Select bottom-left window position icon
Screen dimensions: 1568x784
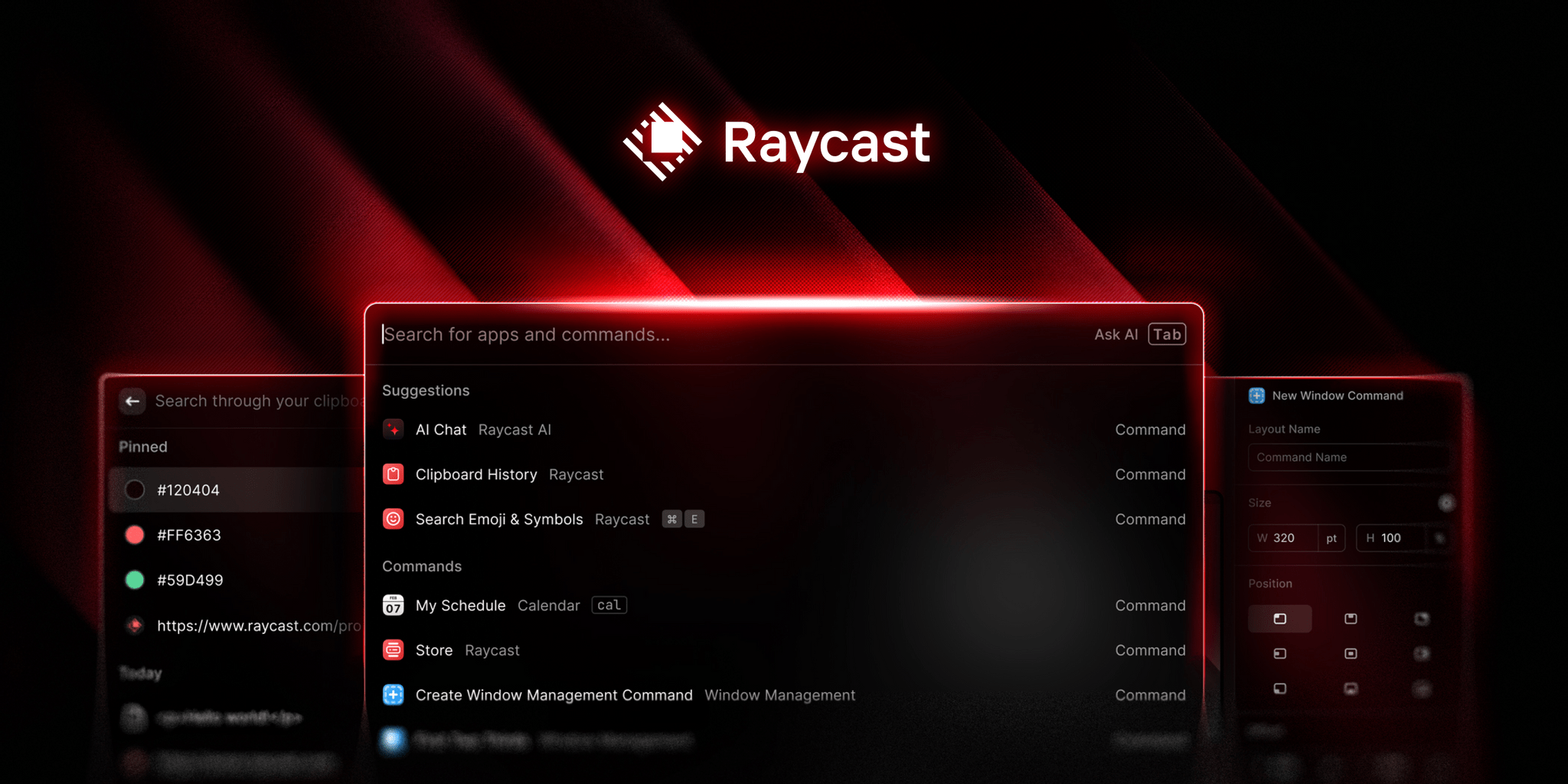pyautogui.click(x=1280, y=689)
